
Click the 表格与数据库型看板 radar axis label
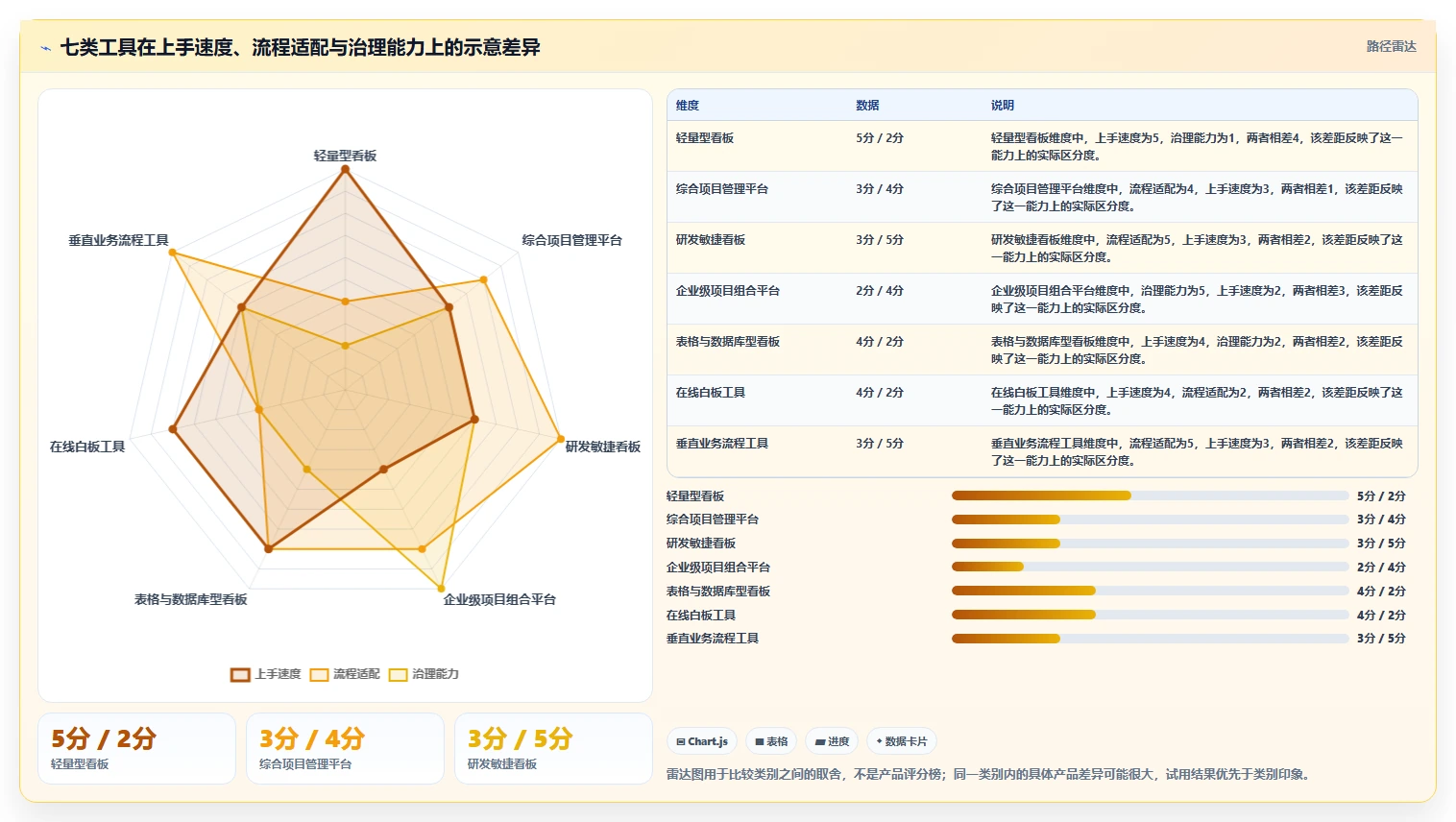click(191, 599)
